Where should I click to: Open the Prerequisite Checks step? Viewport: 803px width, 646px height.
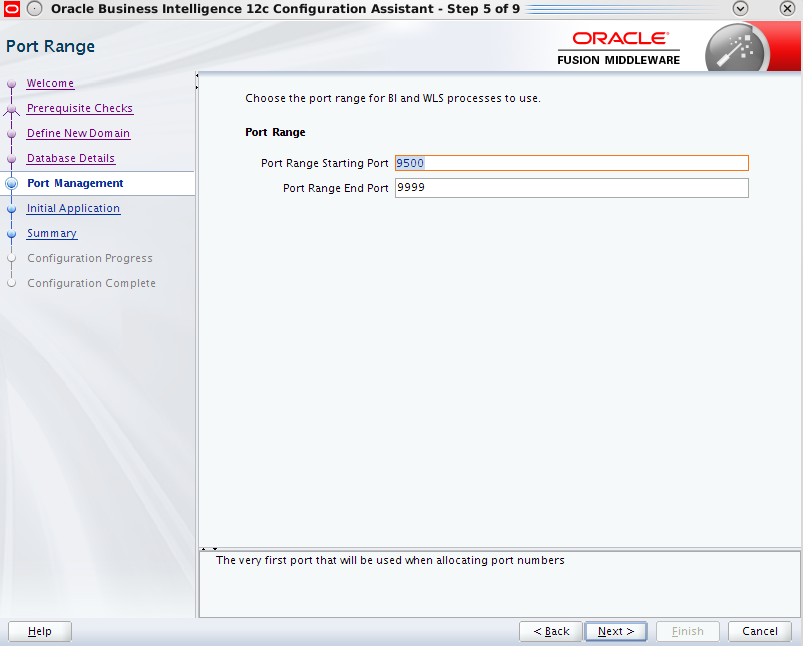(x=80, y=108)
